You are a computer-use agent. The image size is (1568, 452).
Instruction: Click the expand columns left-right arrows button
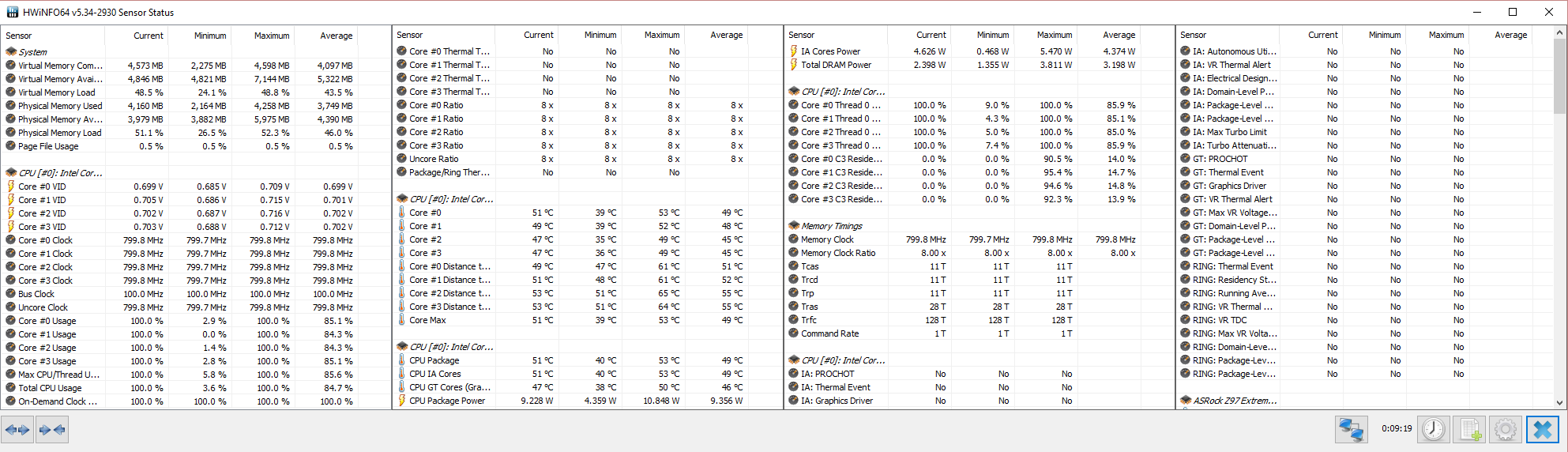[17, 430]
